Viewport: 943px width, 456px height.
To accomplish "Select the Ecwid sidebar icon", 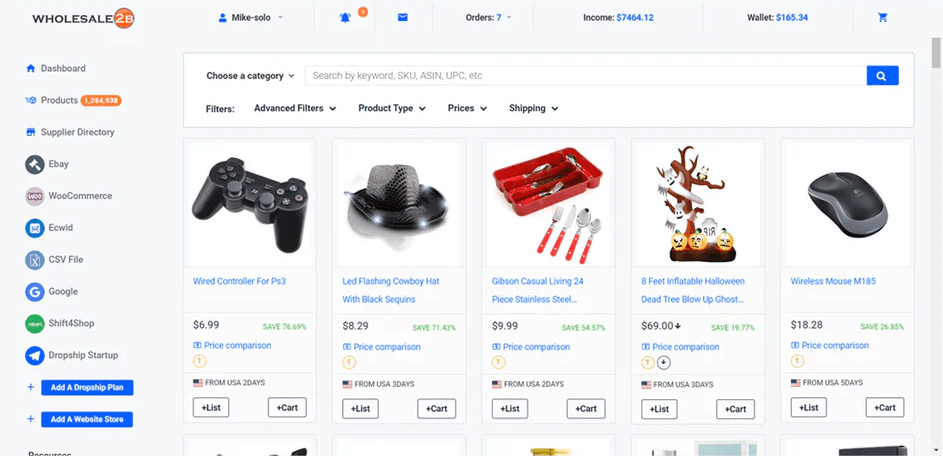I will (x=34, y=228).
